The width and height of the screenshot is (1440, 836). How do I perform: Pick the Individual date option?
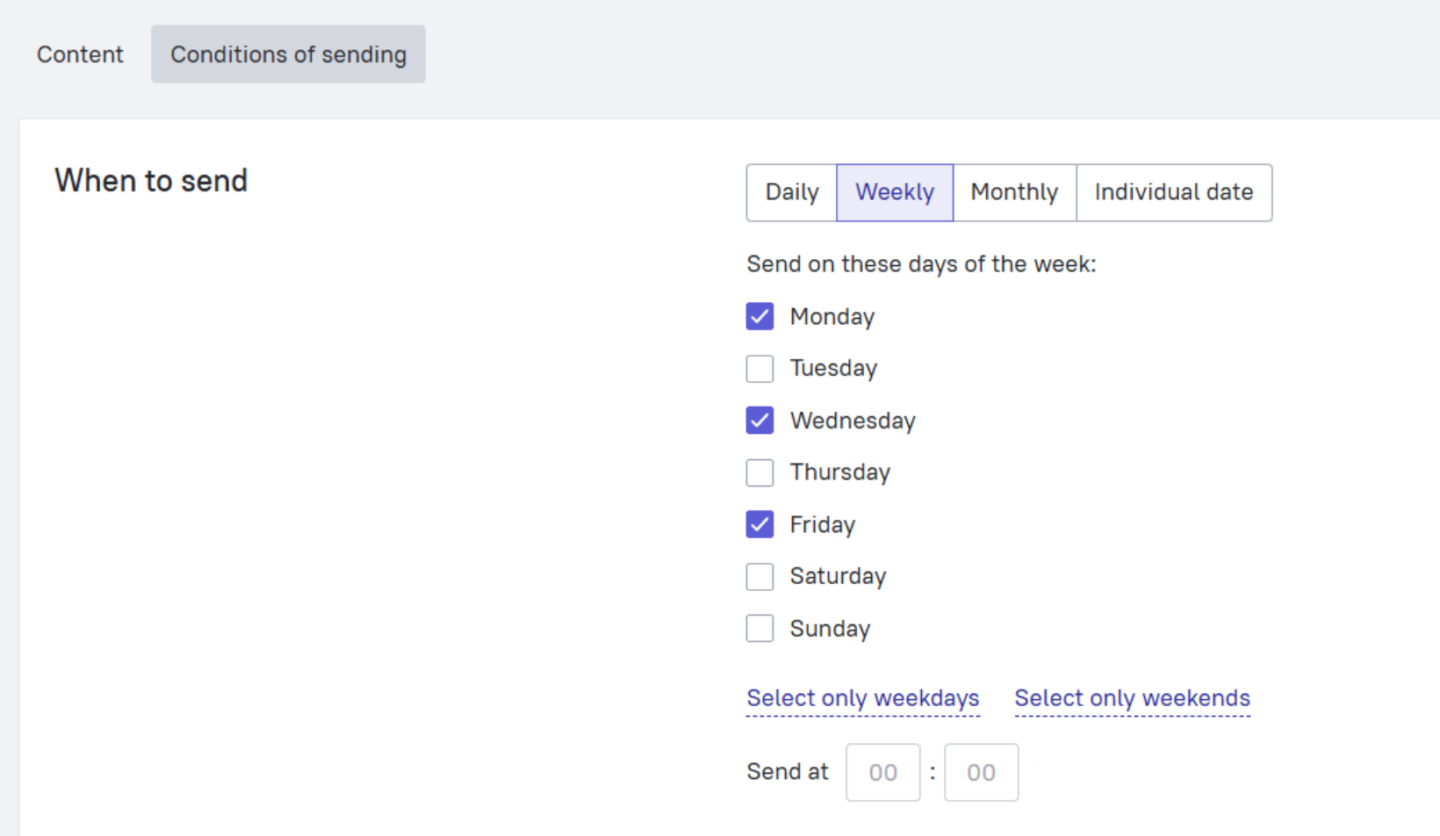pos(1173,192)
